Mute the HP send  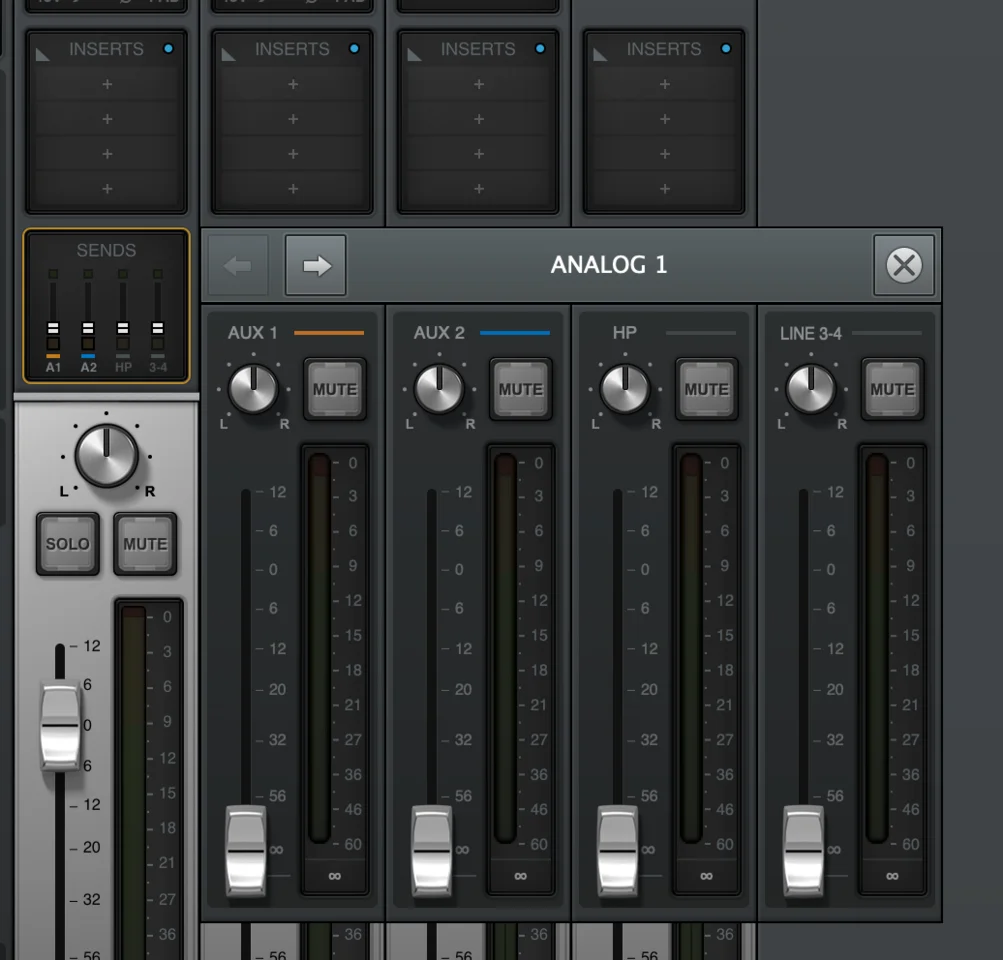coord(706,389)
